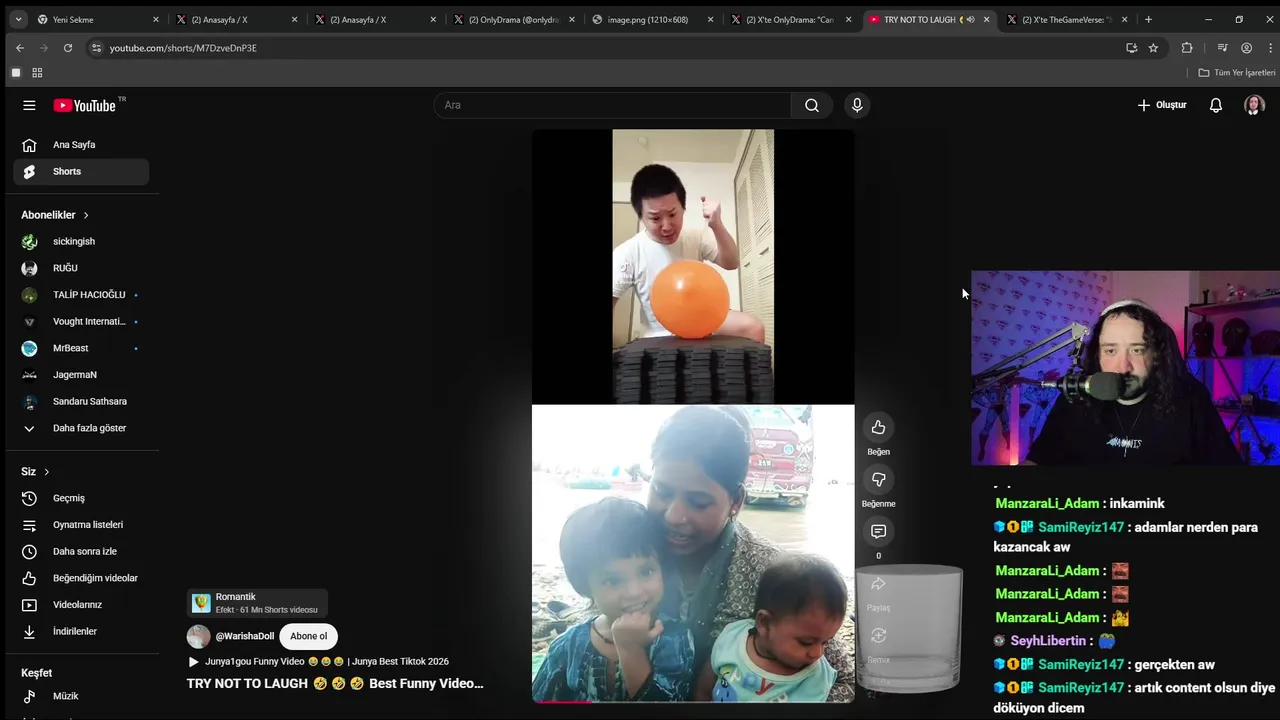
Task: Mute the TRY NOT TO LAUGH tab audio
Action: pyautogui.click(x=970, y=20)
